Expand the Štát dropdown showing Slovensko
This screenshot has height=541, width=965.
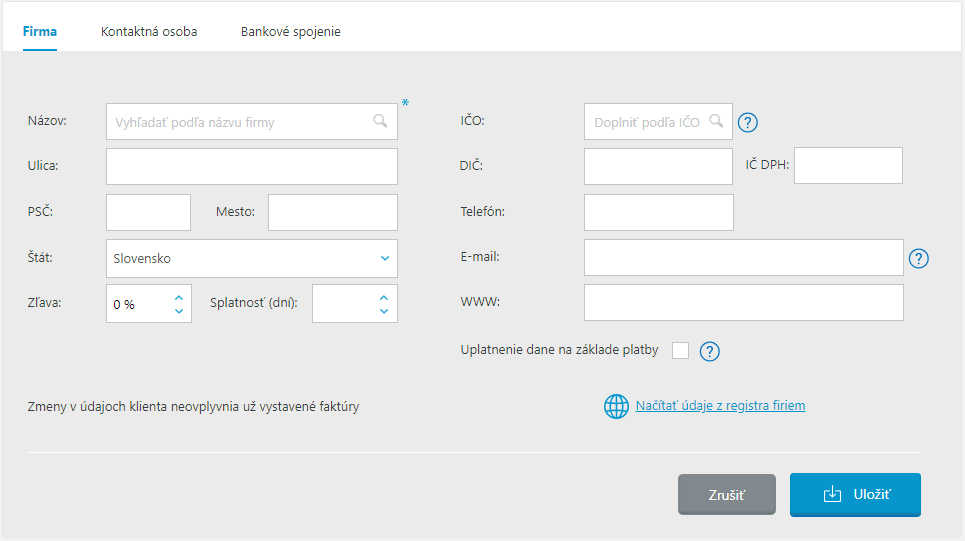[x=385, y=258]
